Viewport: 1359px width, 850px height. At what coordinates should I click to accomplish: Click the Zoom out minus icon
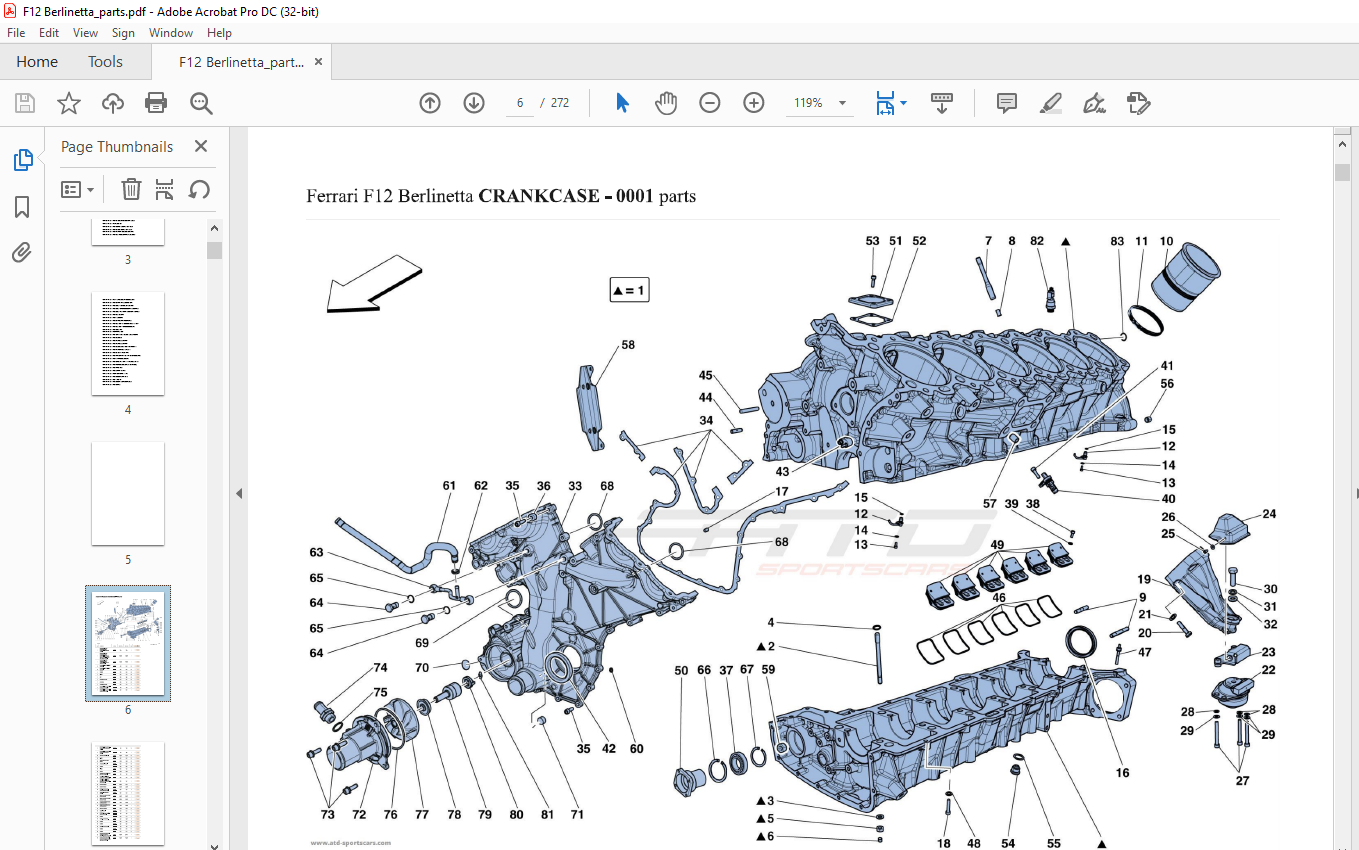point(710,103)
